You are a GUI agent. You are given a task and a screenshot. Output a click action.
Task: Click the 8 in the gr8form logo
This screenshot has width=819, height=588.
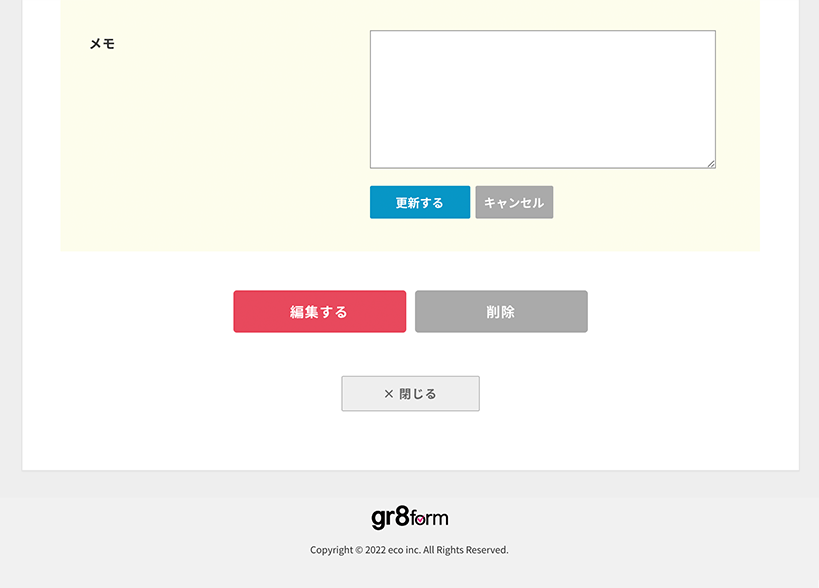click(x=400, y=517)
